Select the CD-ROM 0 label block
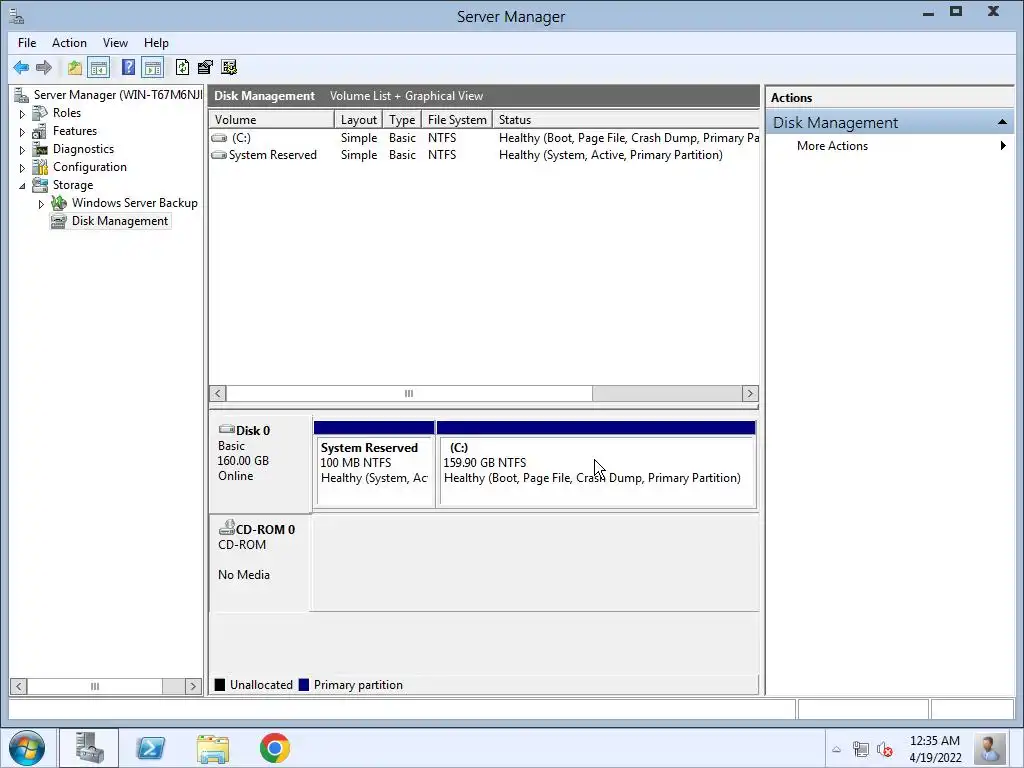 point(260,563)
